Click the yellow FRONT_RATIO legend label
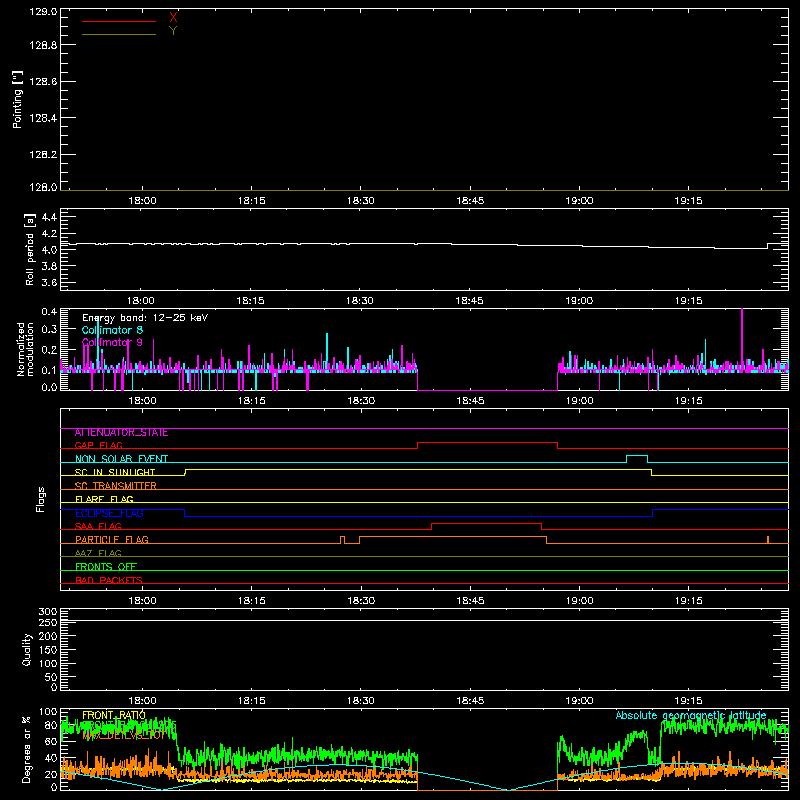This screenshot has width=800, height=800. 113,715
